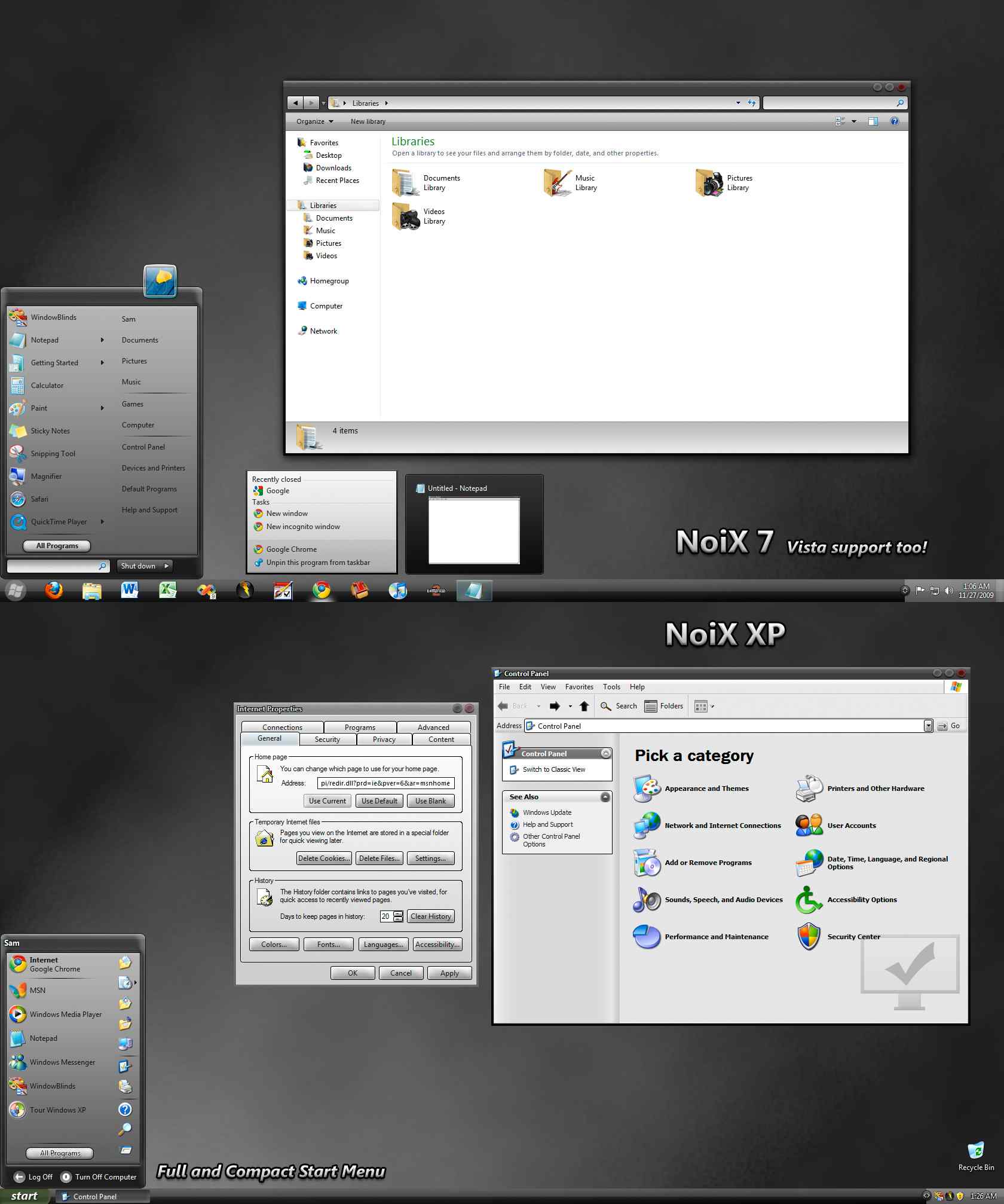The height and width of the screenshot is (1204, 1004).
Task: Switch to the Privacy tab
Action: pos(384,739)
